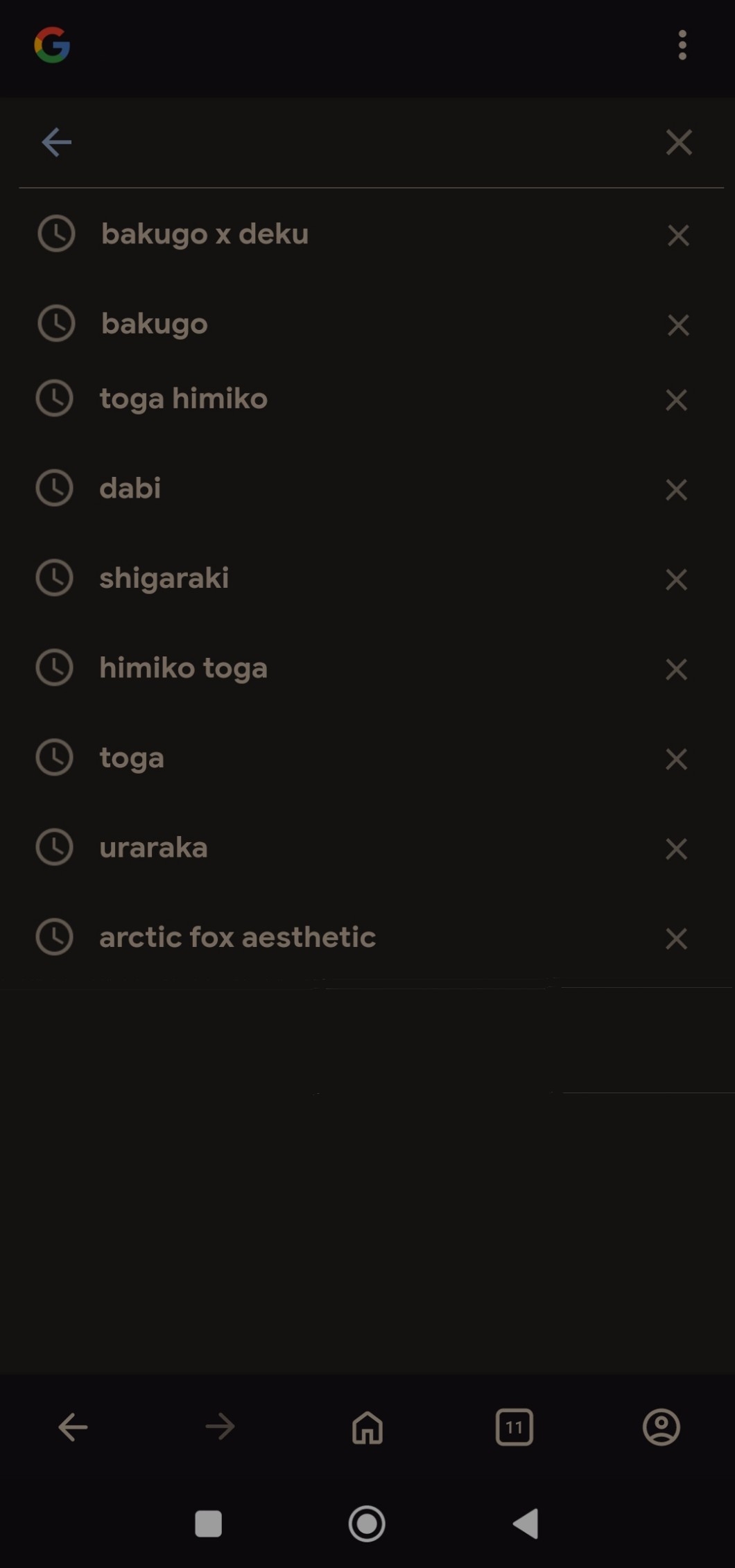Go back using the search bar arrow
Viewport: 735px width, 1568px height.
tap(56, 143)
